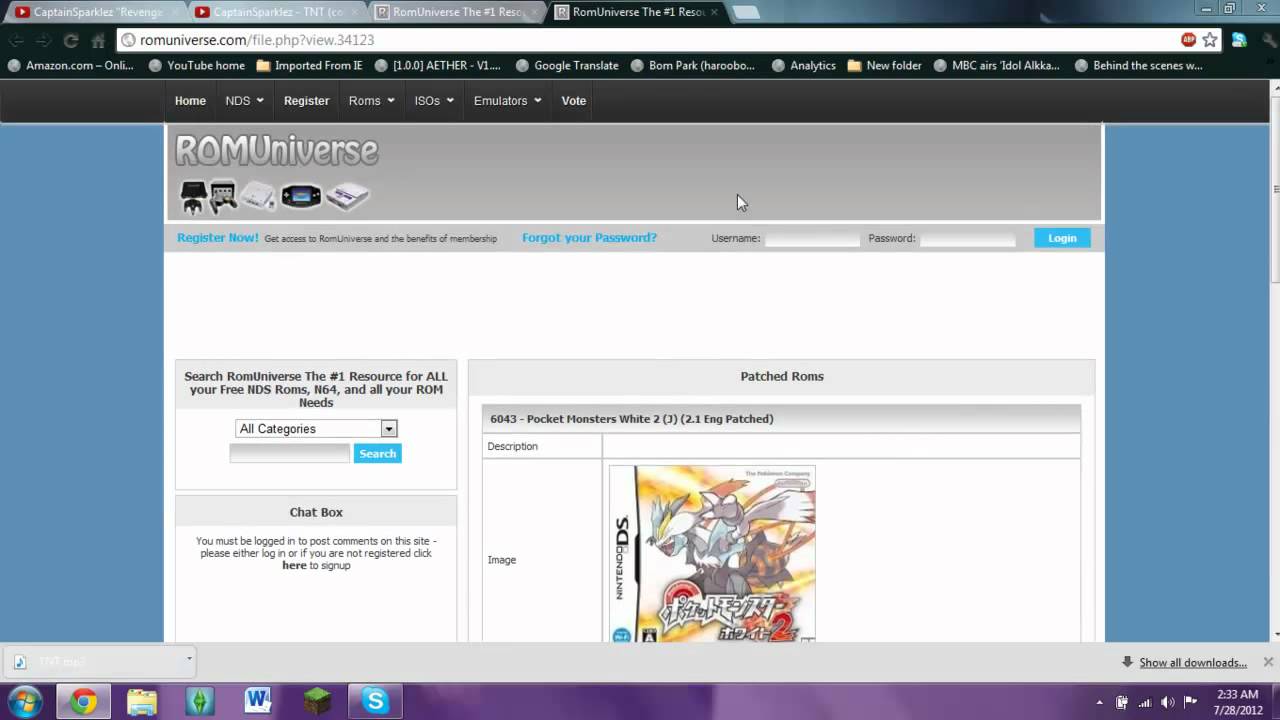1280x720 pixels.
Task: Click the Skype extension icon in Chrome toolbar
Action: click(x=1239, y=40)
